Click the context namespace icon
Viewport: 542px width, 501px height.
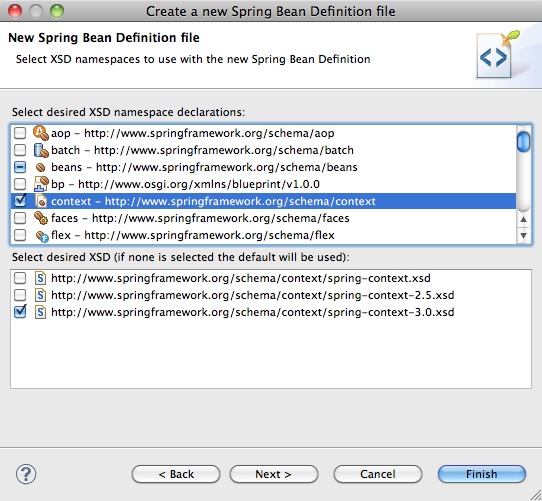tap(41, 201)
